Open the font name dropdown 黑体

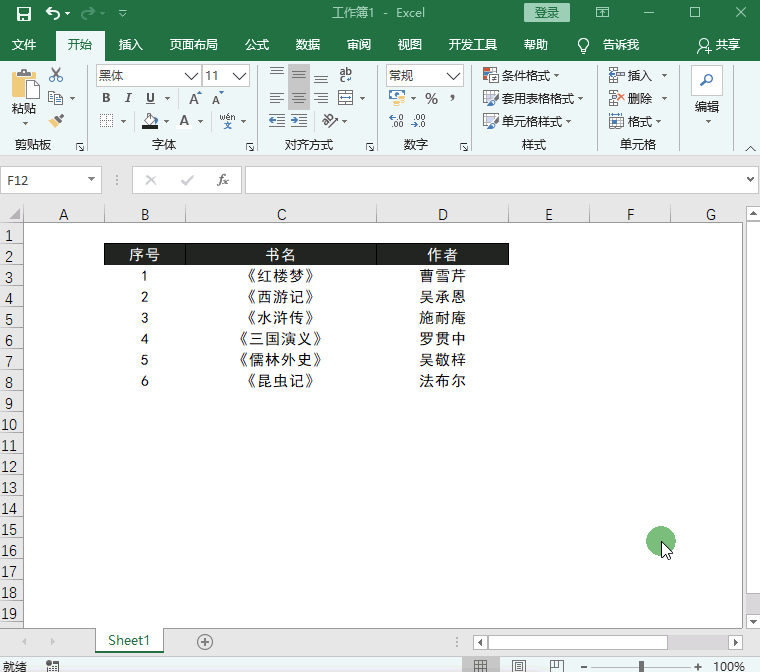pyautogui.click(x=191, y=76)
